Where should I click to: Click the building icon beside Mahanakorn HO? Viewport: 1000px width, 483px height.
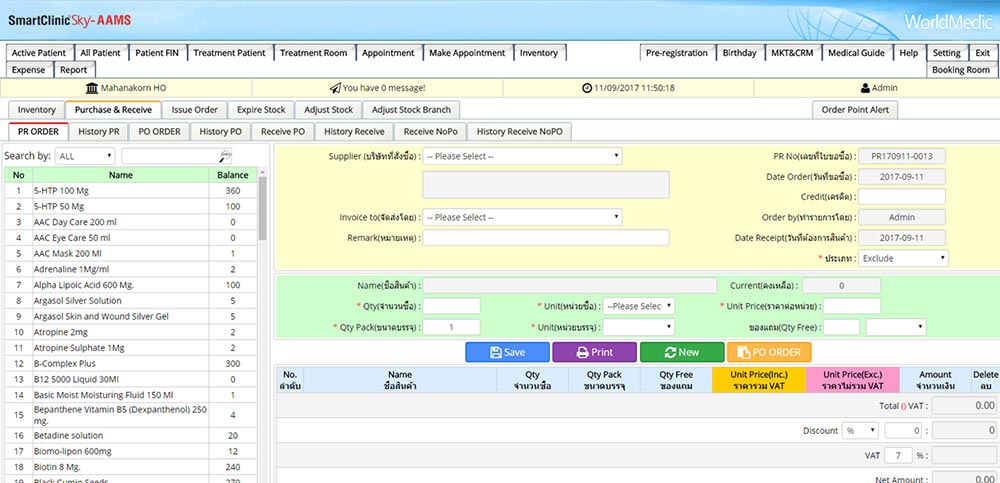point(92,88)
